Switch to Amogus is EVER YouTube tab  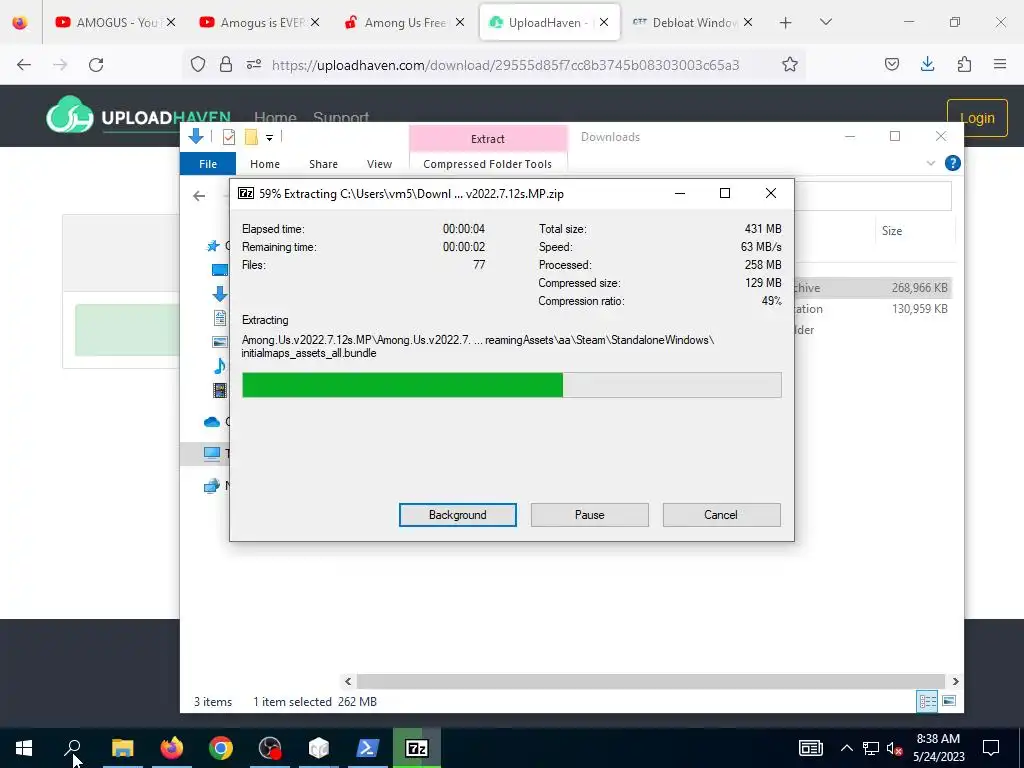point(261,22)
